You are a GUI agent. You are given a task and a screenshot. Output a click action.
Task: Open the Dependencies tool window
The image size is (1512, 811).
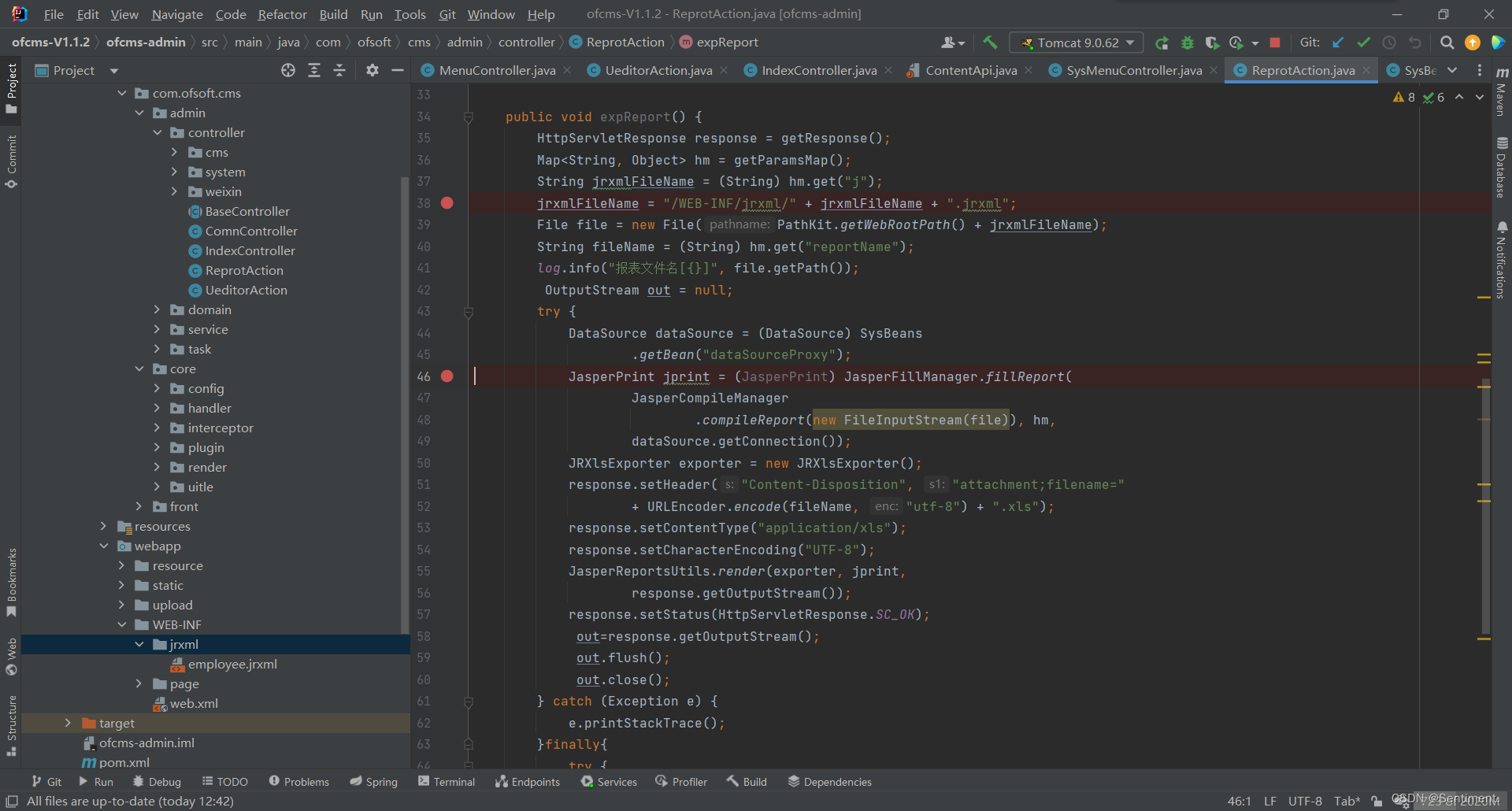tap(830, 781)
